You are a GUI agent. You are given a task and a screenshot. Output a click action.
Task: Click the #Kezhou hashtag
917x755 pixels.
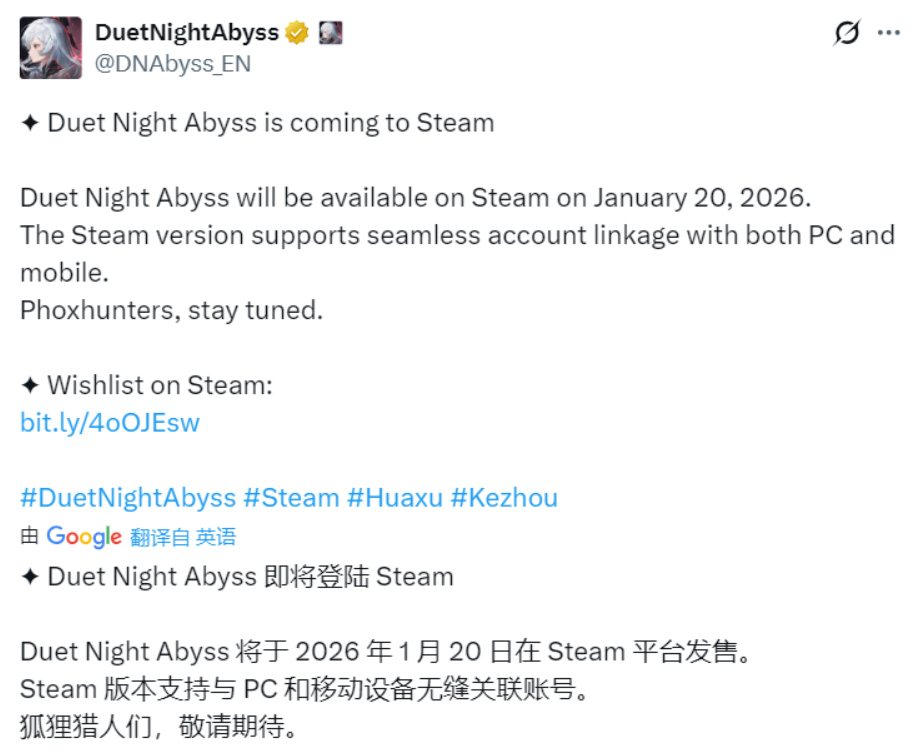pos(504,498)
